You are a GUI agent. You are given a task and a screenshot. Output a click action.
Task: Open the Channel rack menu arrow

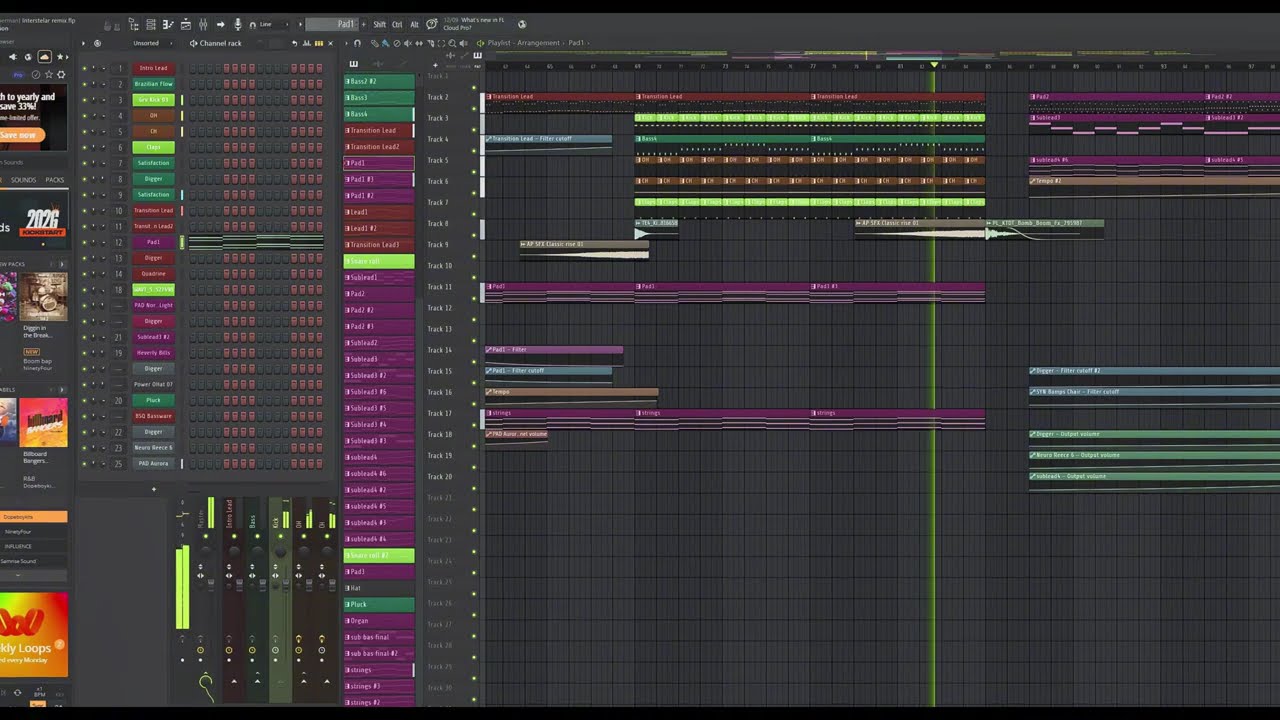pyautogui.click(x=83, y=43)
